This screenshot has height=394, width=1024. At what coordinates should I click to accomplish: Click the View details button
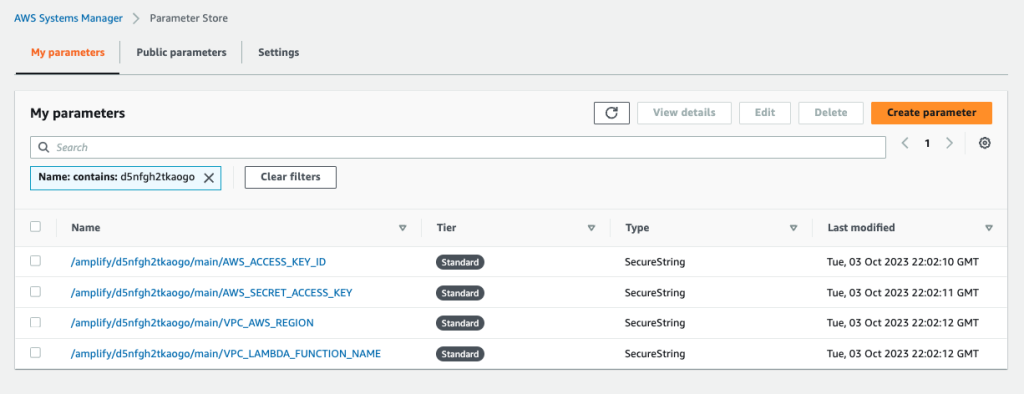684,112
